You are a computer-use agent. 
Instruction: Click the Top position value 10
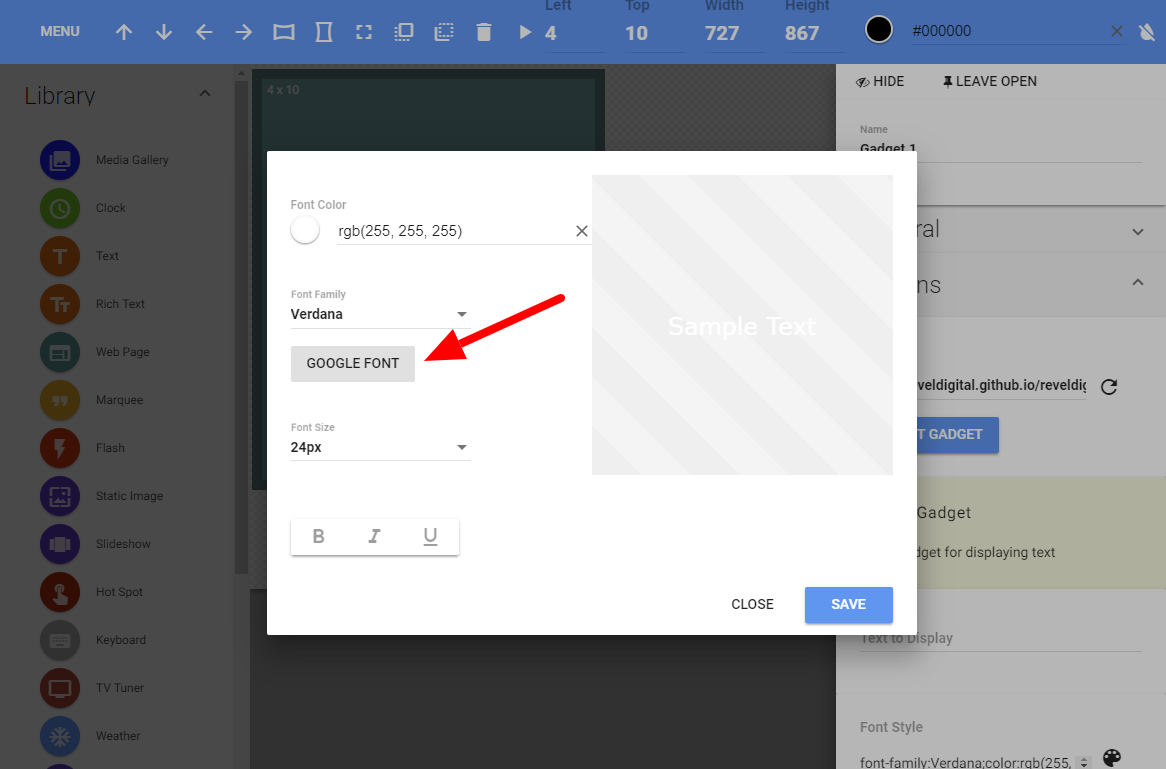click(x=654, y=33)
